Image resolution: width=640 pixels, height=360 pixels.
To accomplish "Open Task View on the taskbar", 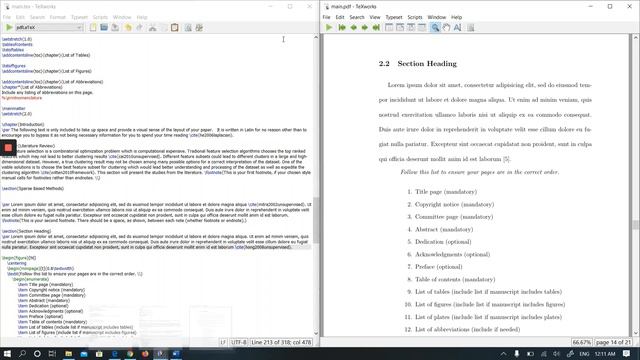I will click(x=52, y=353).
